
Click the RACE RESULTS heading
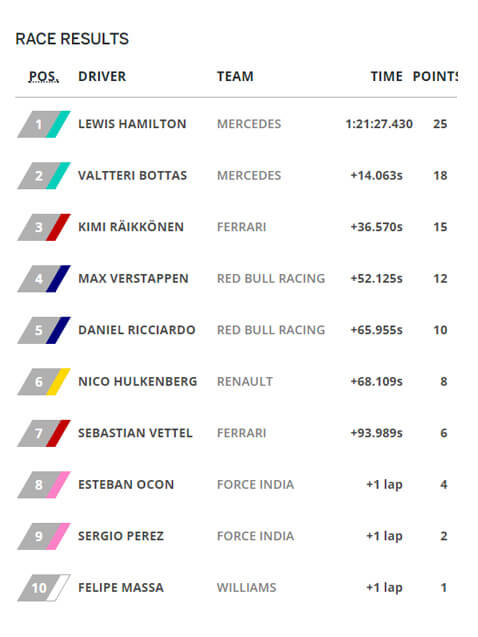[x=72, y=39]
